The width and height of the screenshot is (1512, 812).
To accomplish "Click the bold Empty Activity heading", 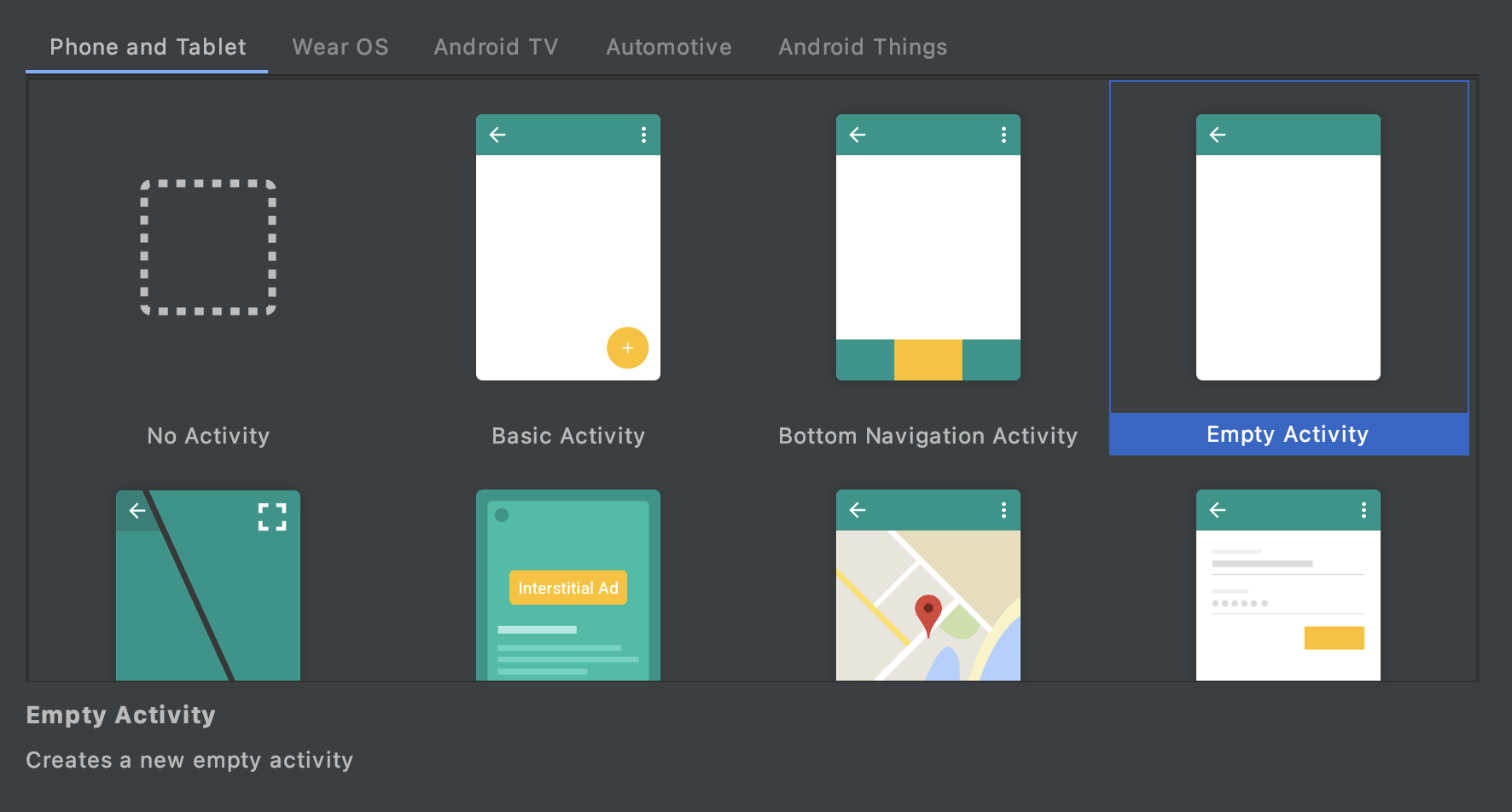I will tap(121, 715).
